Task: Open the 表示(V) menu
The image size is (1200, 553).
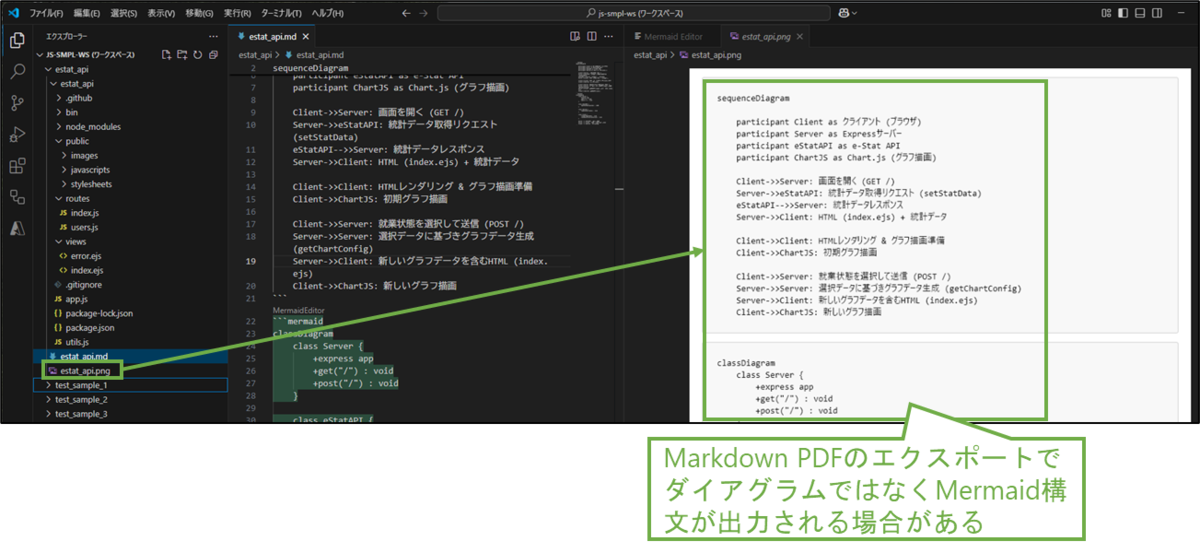Action: (160, 13)
